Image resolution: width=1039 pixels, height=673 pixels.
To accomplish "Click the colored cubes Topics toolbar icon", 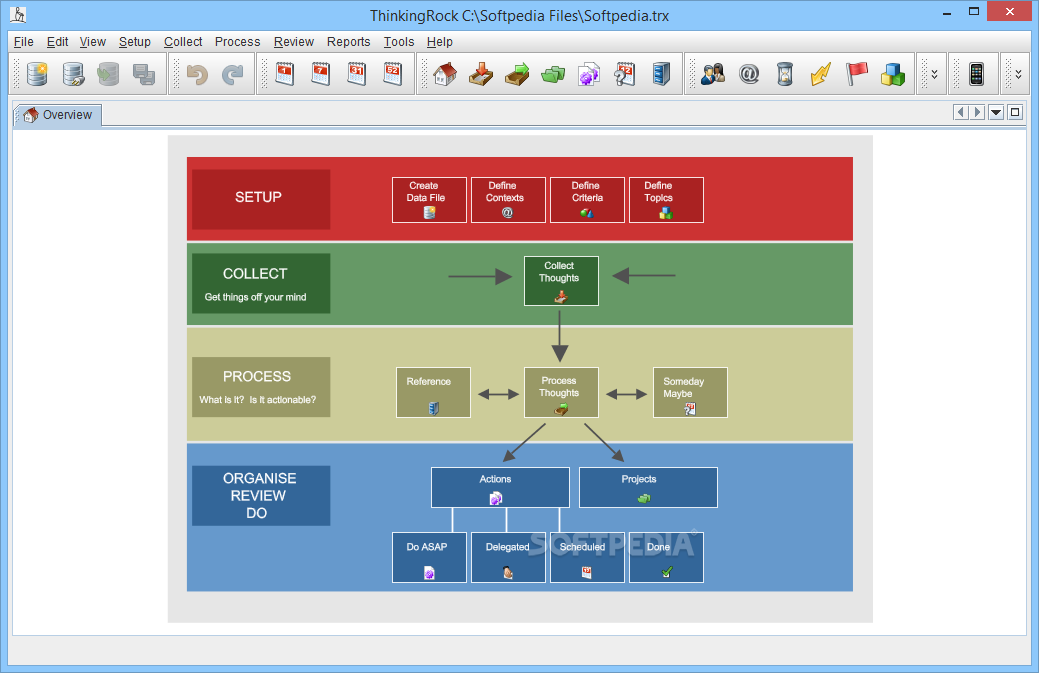I will (893, 74).
